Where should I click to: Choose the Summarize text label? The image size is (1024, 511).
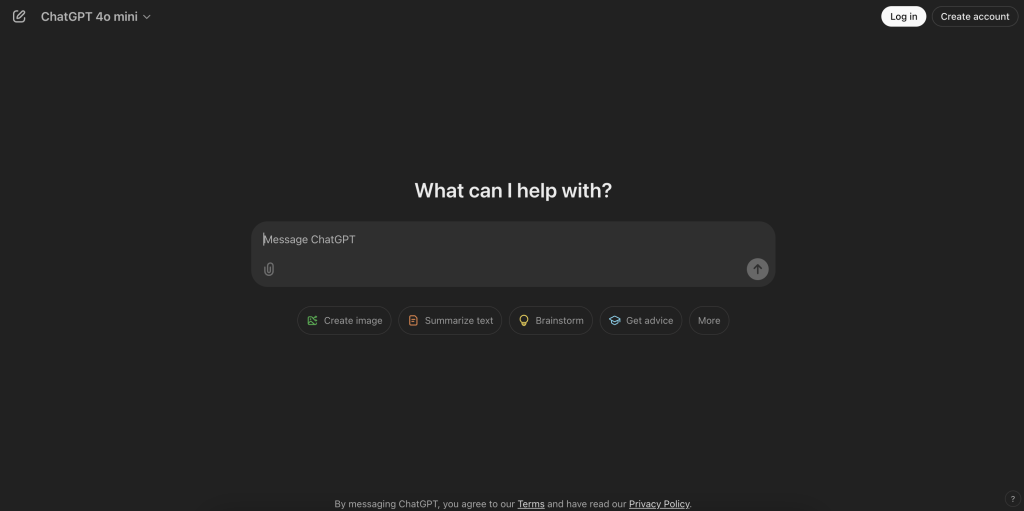(x=459, y=321)
